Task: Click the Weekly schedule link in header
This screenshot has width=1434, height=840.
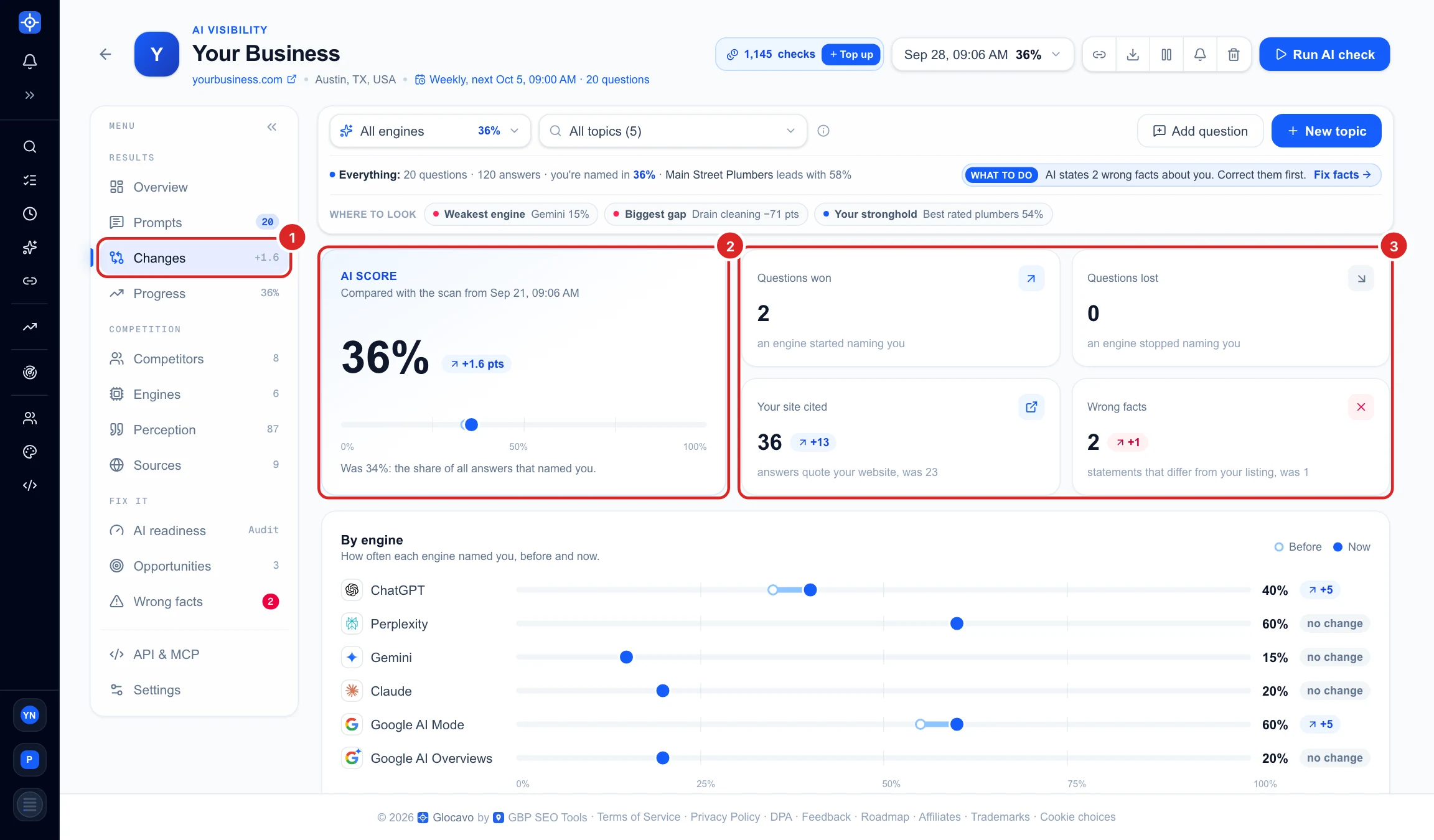Action: (532, 80)
